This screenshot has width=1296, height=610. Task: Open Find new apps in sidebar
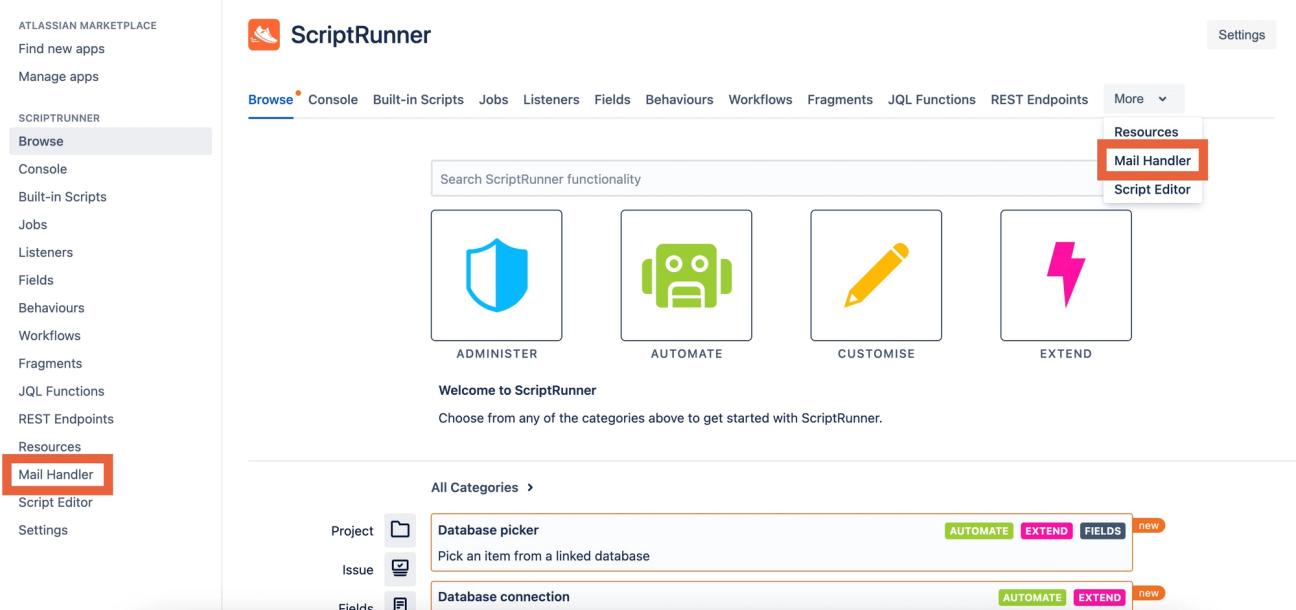[61, 48]
